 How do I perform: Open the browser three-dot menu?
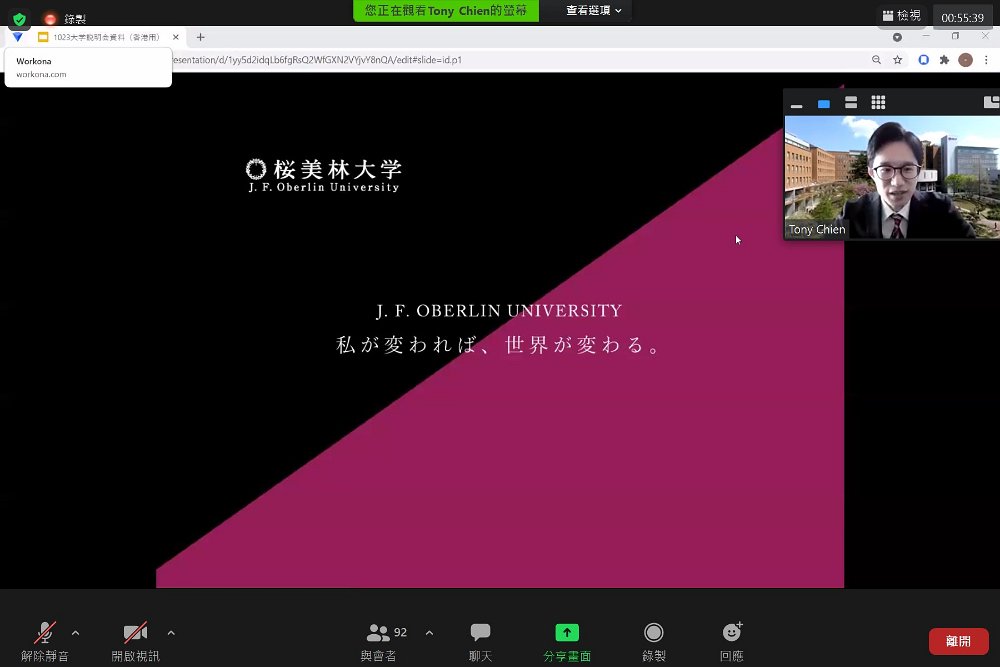[986, 60]
